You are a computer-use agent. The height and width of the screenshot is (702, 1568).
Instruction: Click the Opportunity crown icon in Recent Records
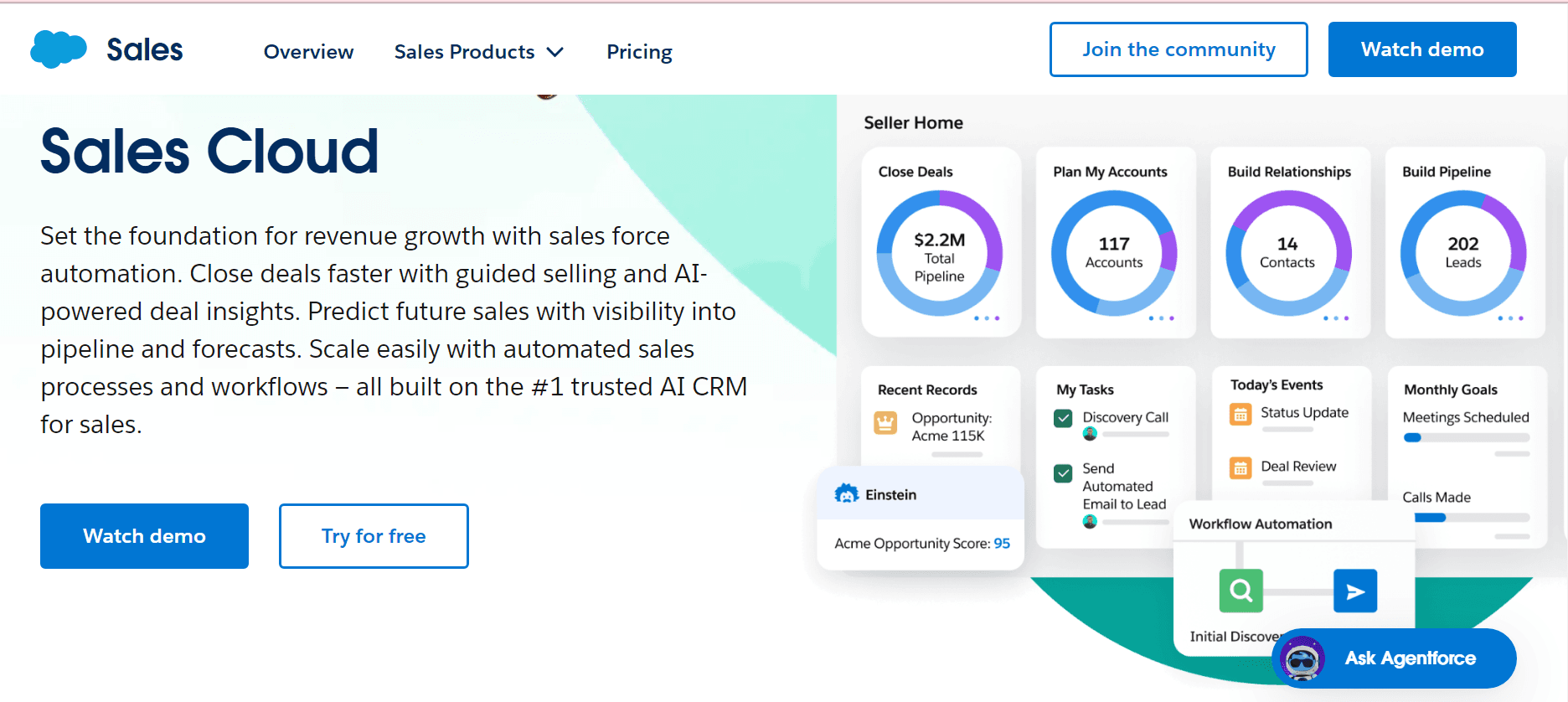[885, 423]
